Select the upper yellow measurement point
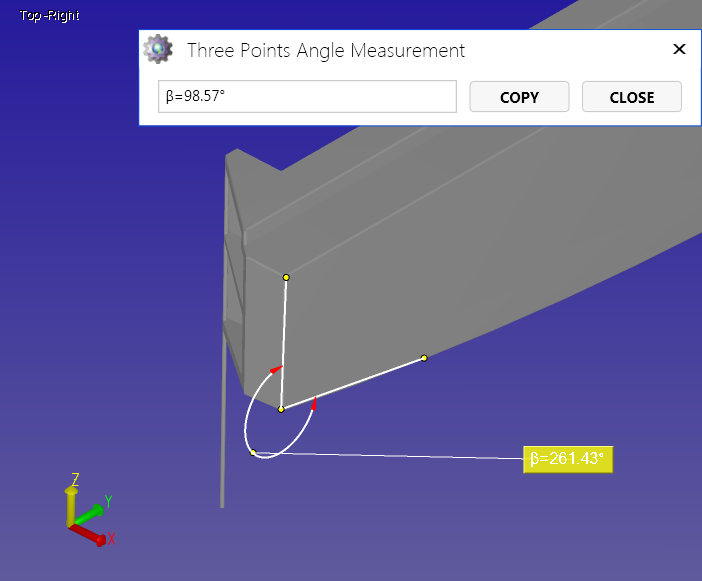 point(286,277)
